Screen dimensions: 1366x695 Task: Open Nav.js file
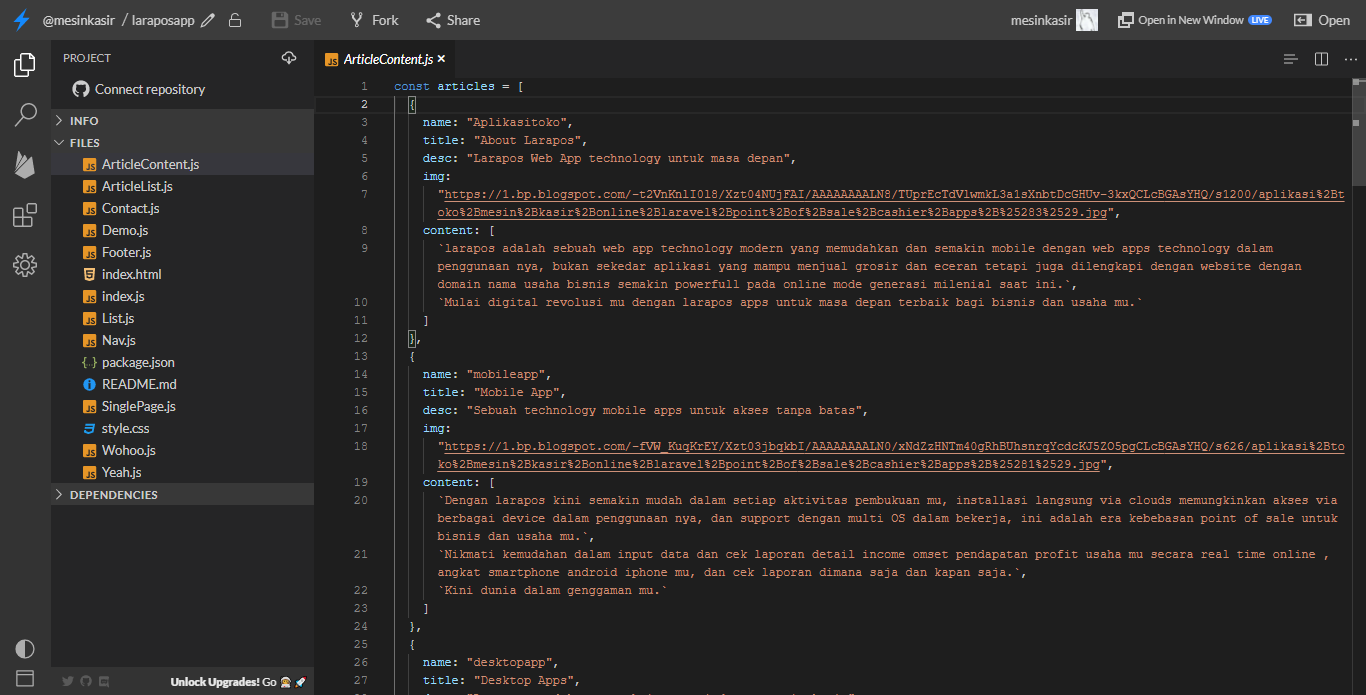click(182, 340)
